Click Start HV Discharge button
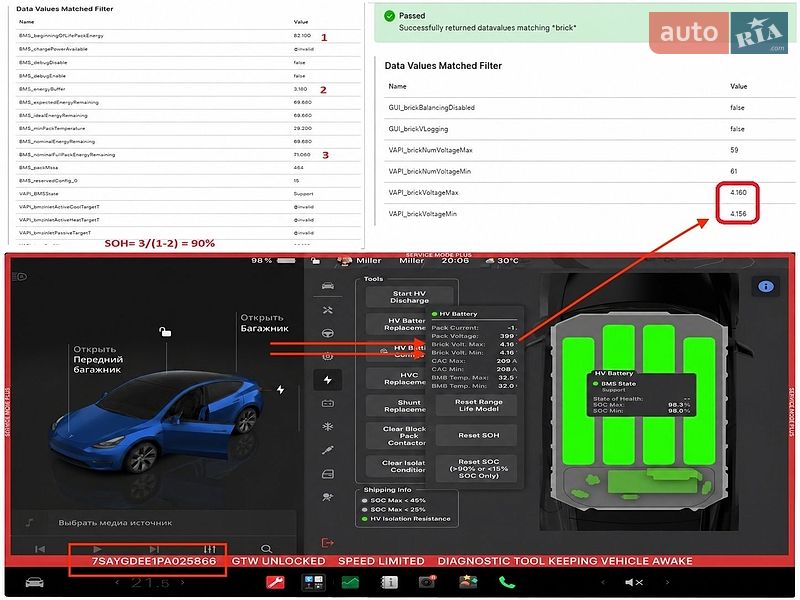Screen dimensions: 800x600 (409, 297)
